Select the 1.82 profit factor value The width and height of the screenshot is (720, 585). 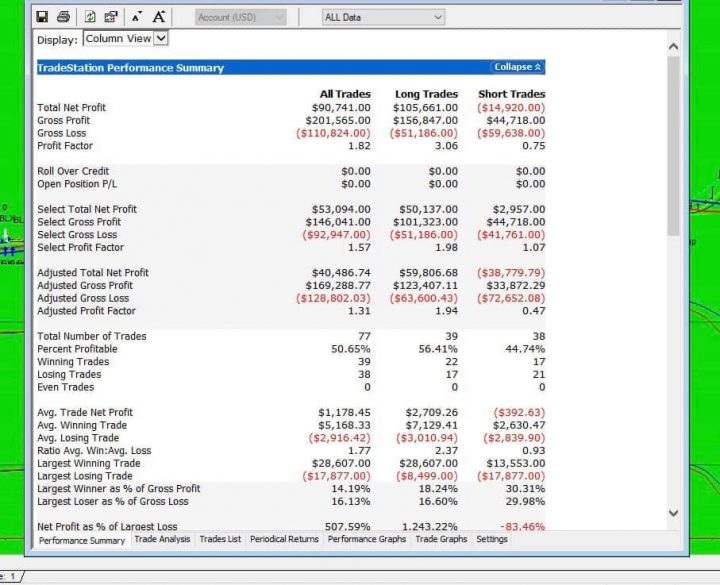coord(359,146)
